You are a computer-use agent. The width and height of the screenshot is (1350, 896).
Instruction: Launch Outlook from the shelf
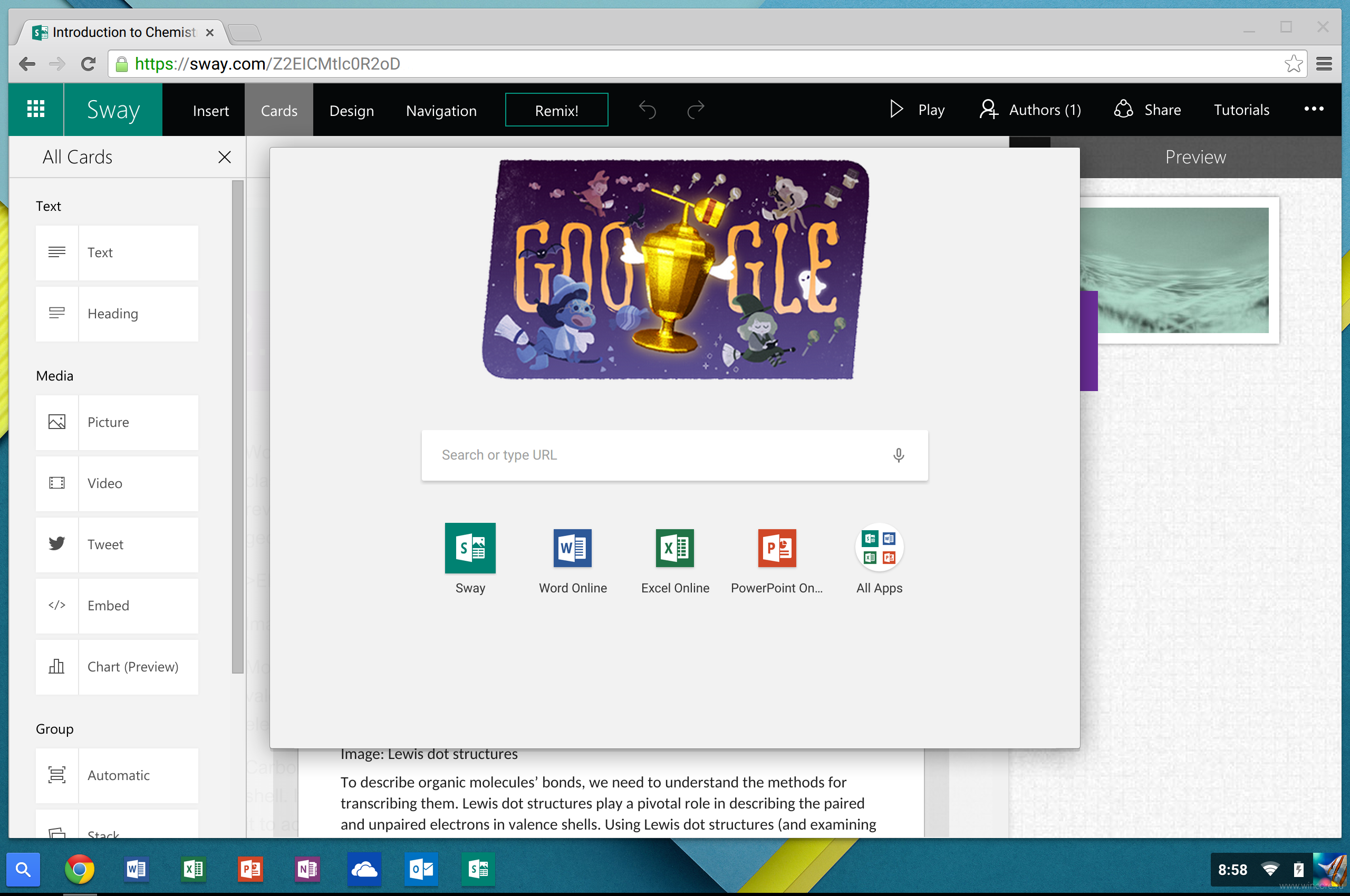click(x=421, y=869)
